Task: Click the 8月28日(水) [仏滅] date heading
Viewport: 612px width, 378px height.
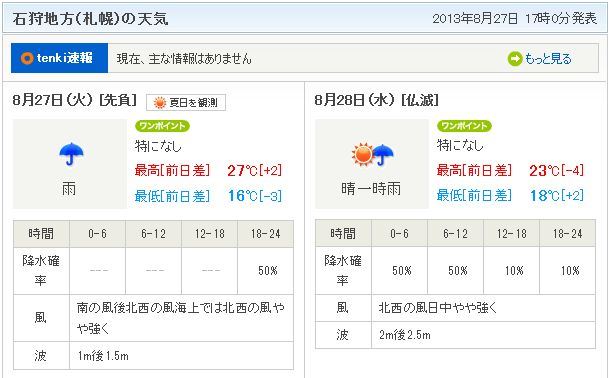Action: pyautogui.click(x=377, y=100)
